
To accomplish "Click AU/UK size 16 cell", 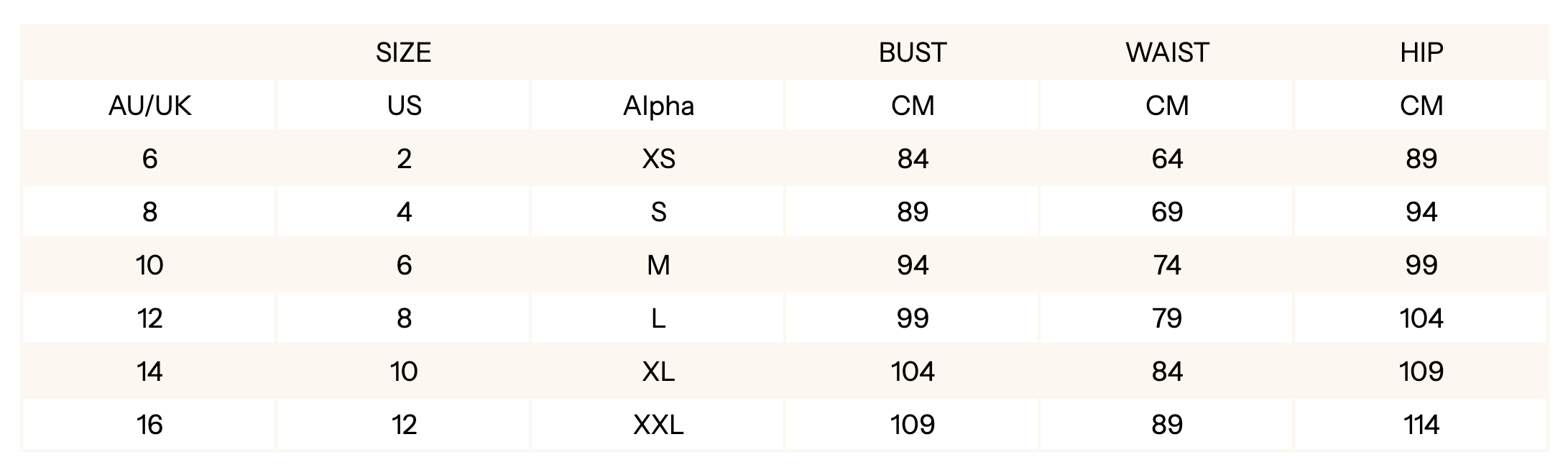I will click(x=149, y=425).
